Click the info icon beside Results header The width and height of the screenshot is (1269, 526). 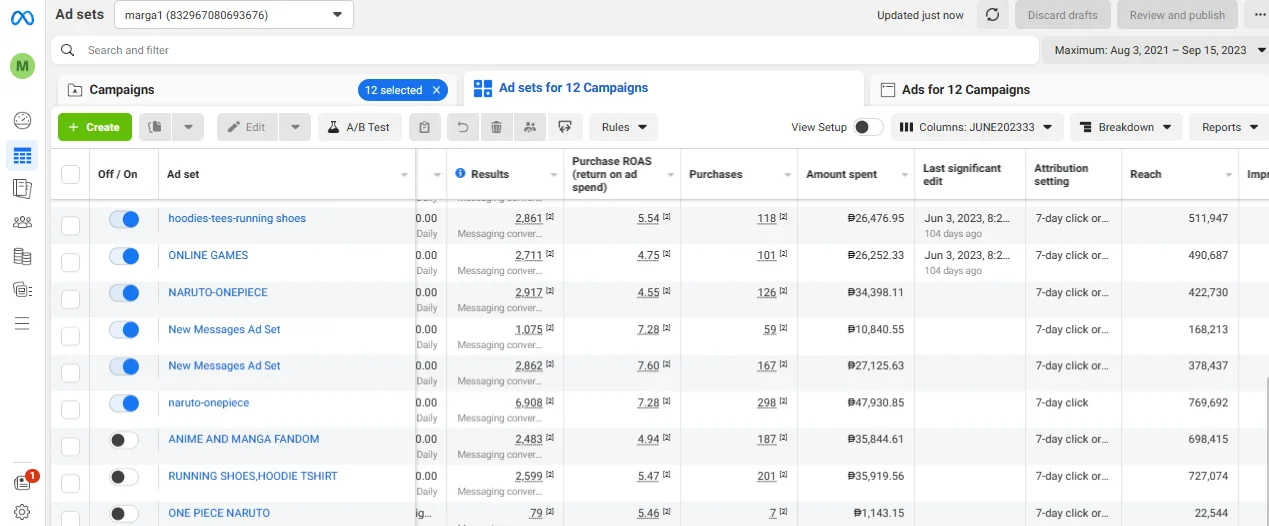pos(460,173)
